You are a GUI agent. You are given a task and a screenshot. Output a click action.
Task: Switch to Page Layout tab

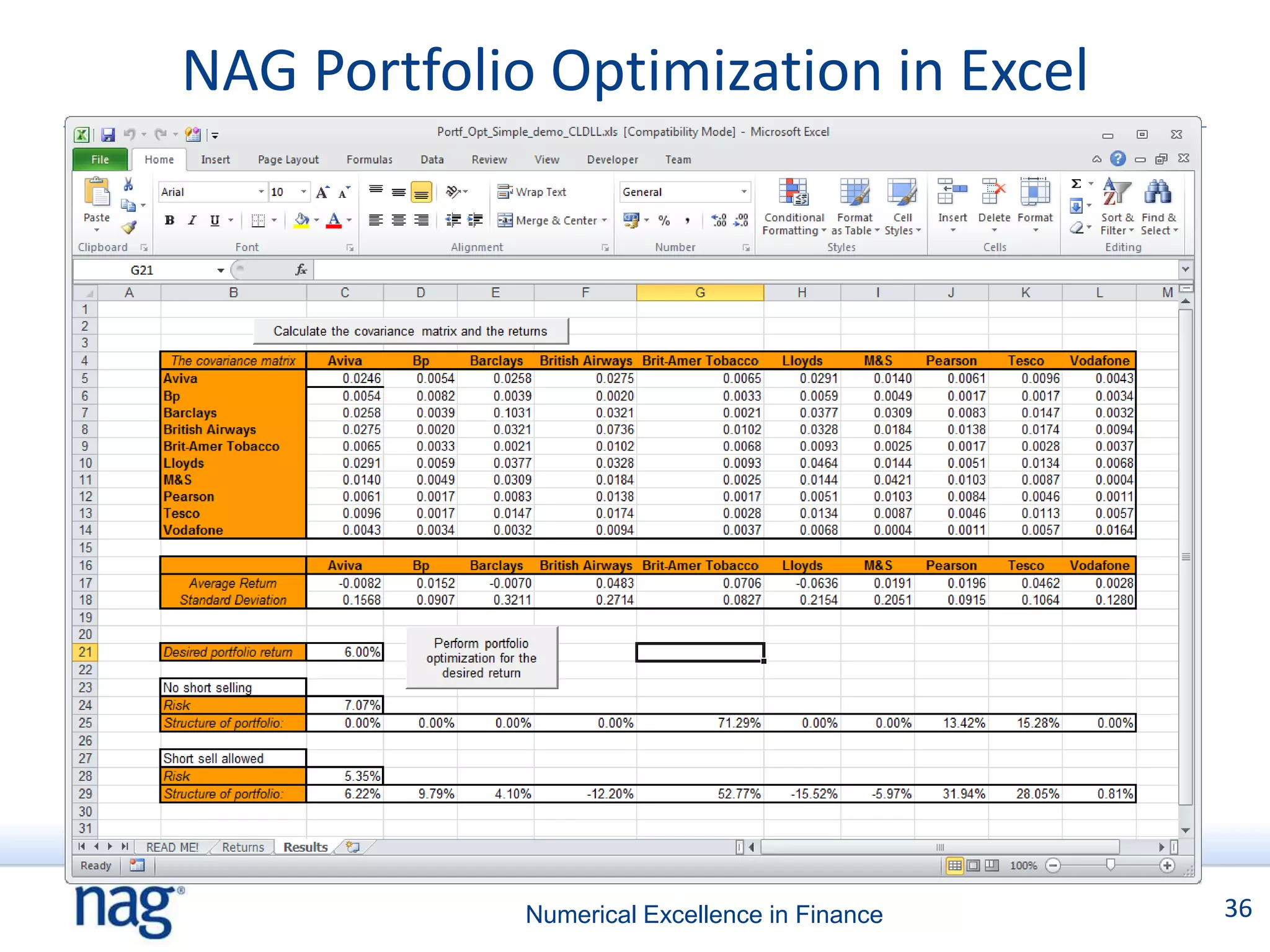288,159
